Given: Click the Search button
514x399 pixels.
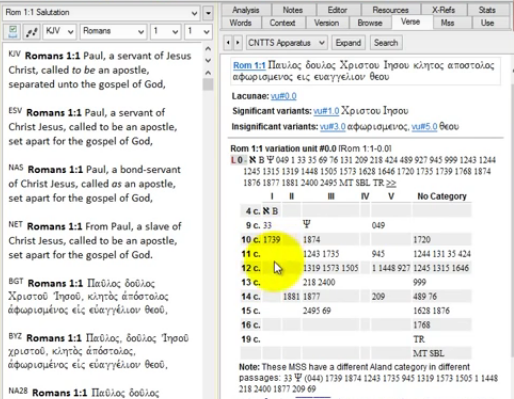Looking at the screenshot, I should click(x=386, y=43).
